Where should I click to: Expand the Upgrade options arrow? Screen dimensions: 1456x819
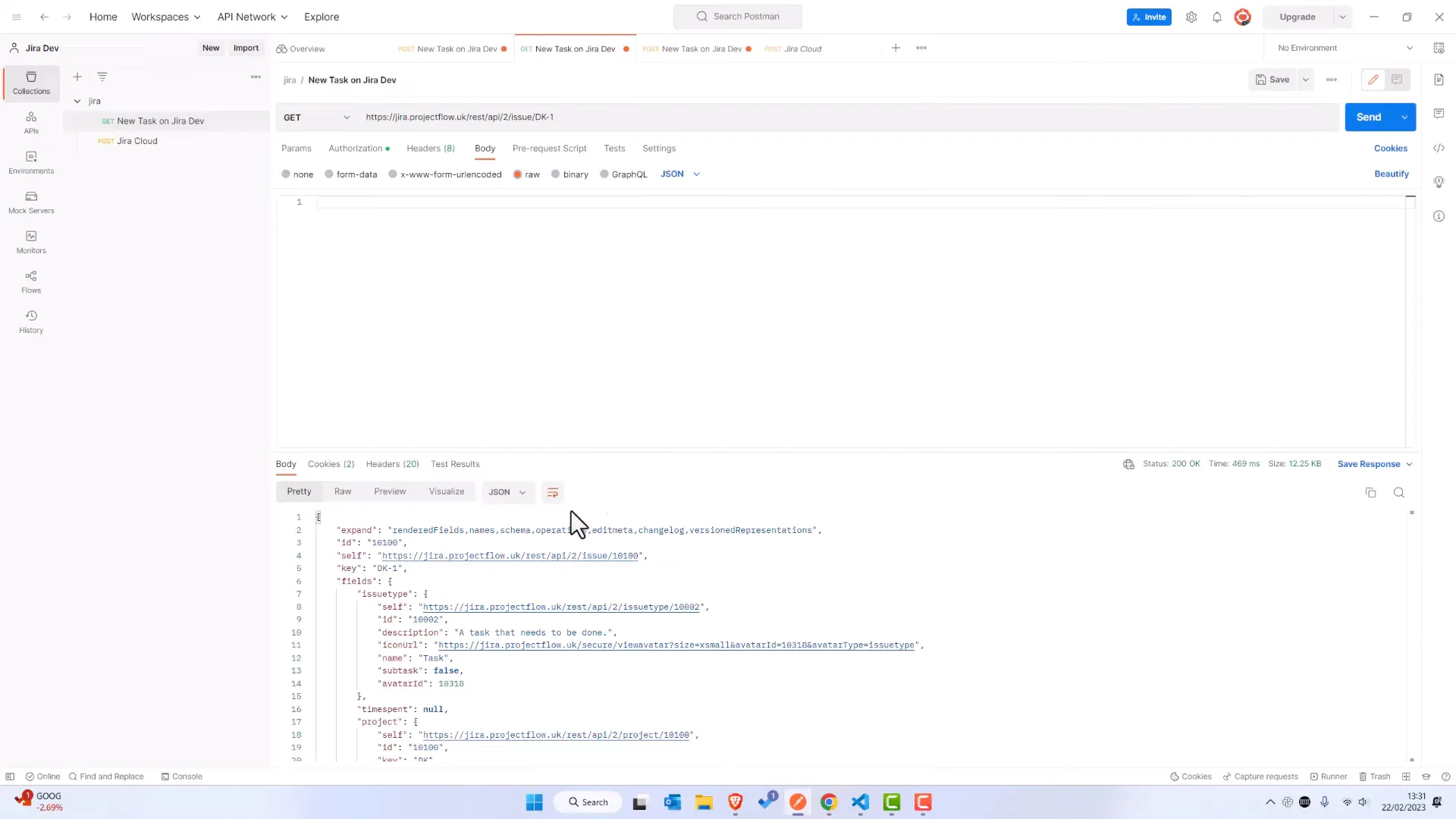(1342, 17)
